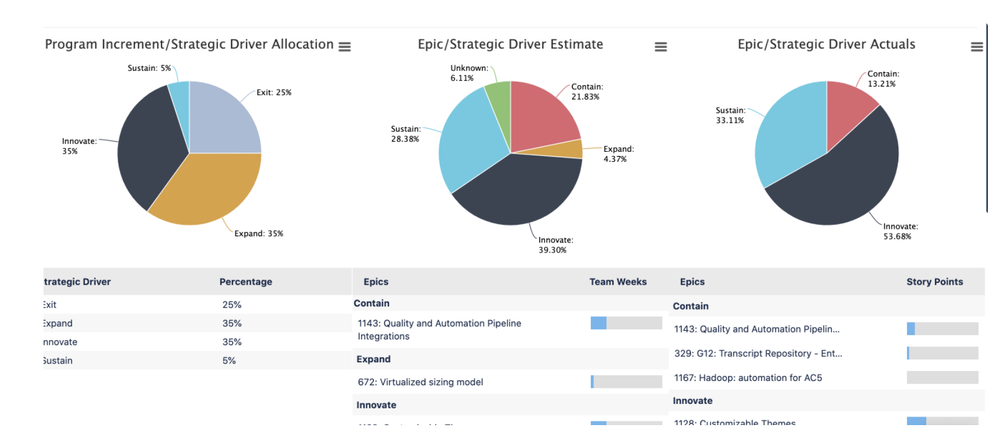Open hamburger menu of Epic/Strategic Driver Estimate chart
999x439 pixels.
click(661, 47)
